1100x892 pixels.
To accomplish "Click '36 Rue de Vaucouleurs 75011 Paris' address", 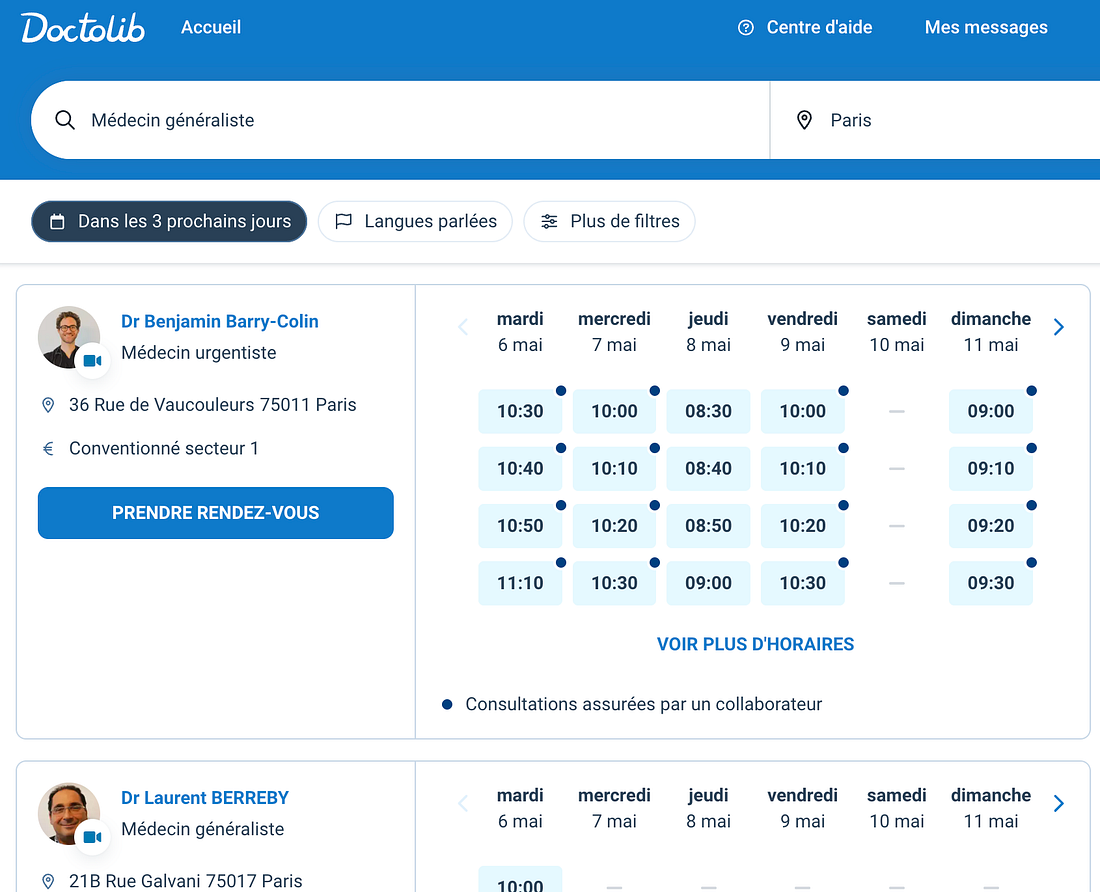I will pyautogui.click(x=213, y=405).
